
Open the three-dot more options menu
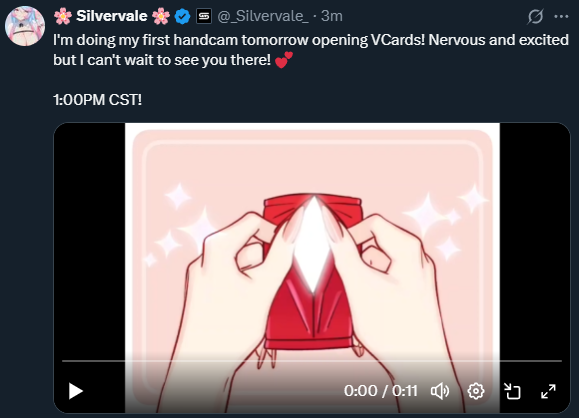(x=561, y=17)
